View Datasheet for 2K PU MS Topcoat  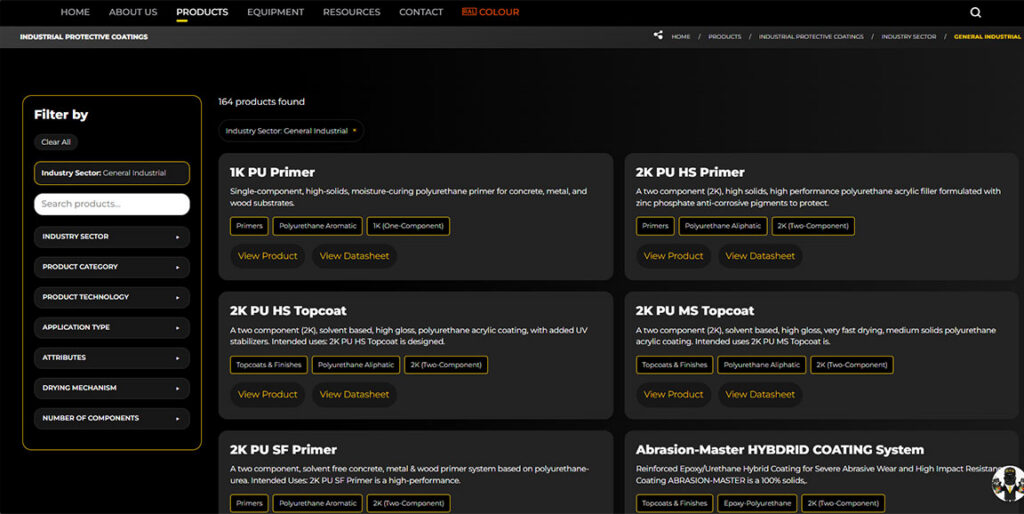[x=760, y=394]
